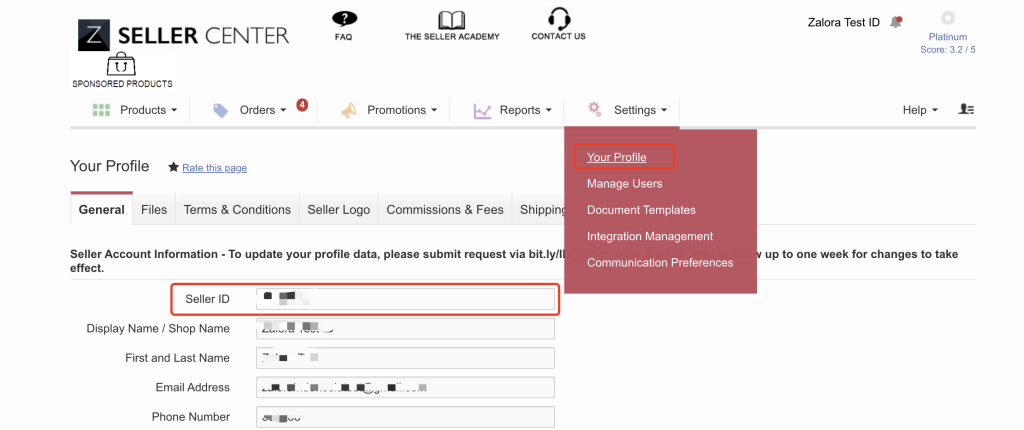Click the Phone Number field
This screenshot has height=430, width=1024.
pyautogui.click(x=405, y=417)
